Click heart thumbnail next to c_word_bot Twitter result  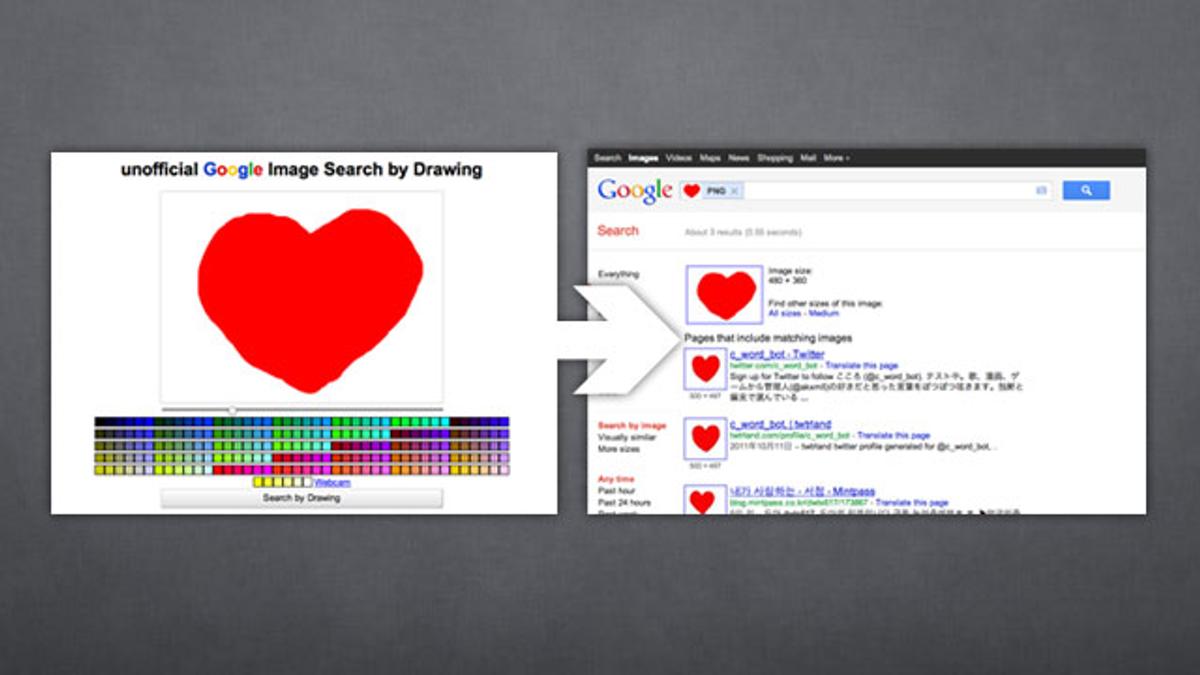tap(706, 369)
